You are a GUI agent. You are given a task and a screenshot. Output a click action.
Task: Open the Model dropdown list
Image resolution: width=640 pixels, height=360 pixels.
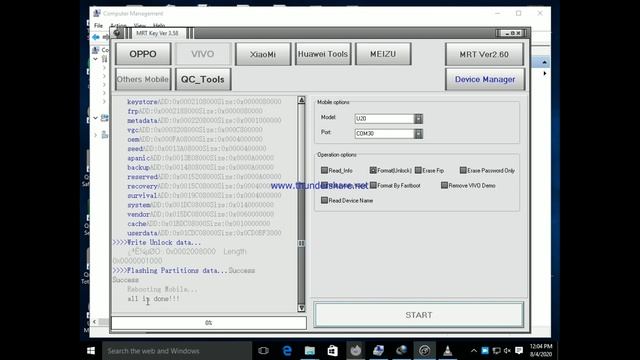click(418, 118)
